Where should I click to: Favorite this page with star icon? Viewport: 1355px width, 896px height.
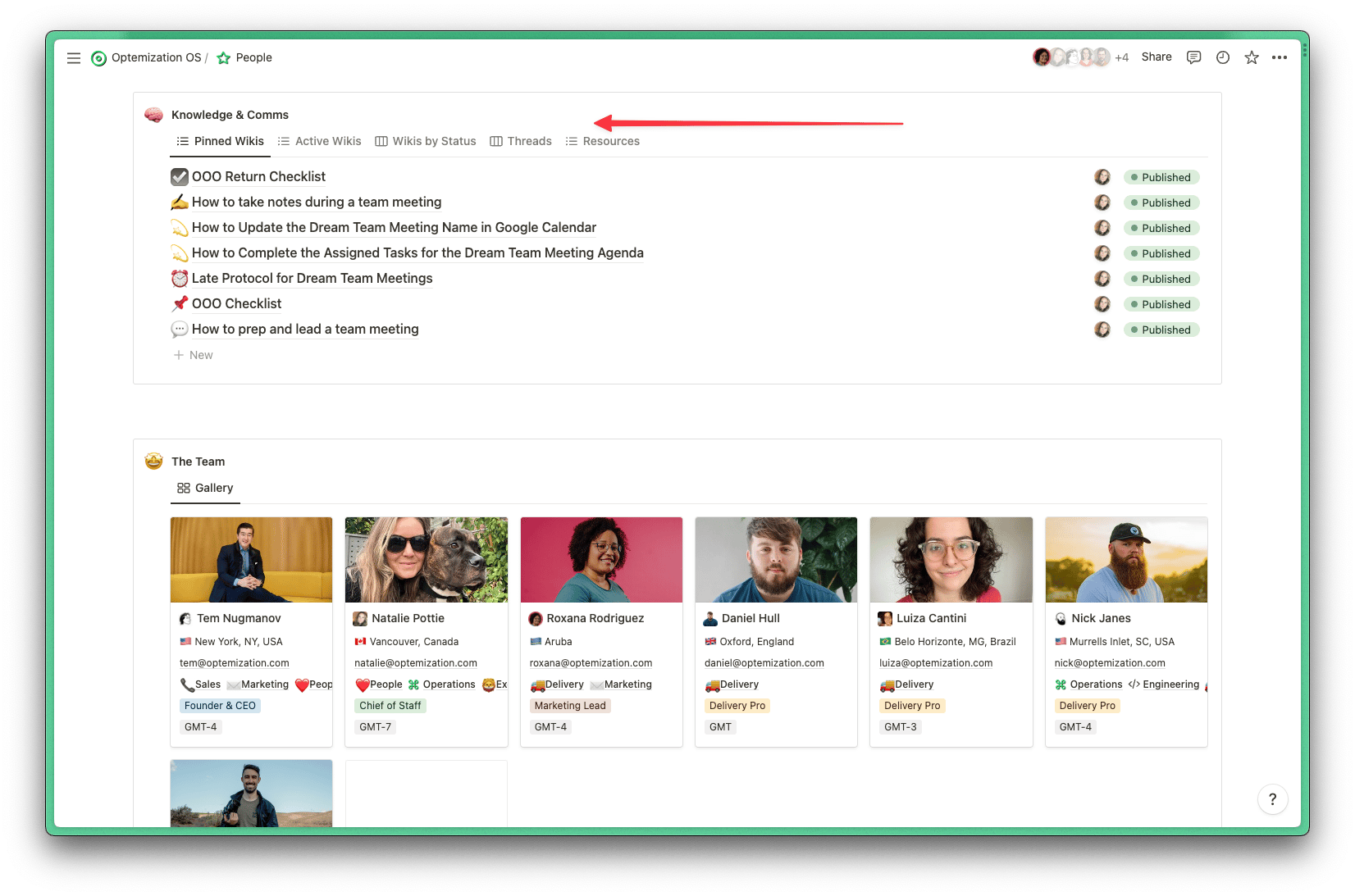[x=1252, y=57]
